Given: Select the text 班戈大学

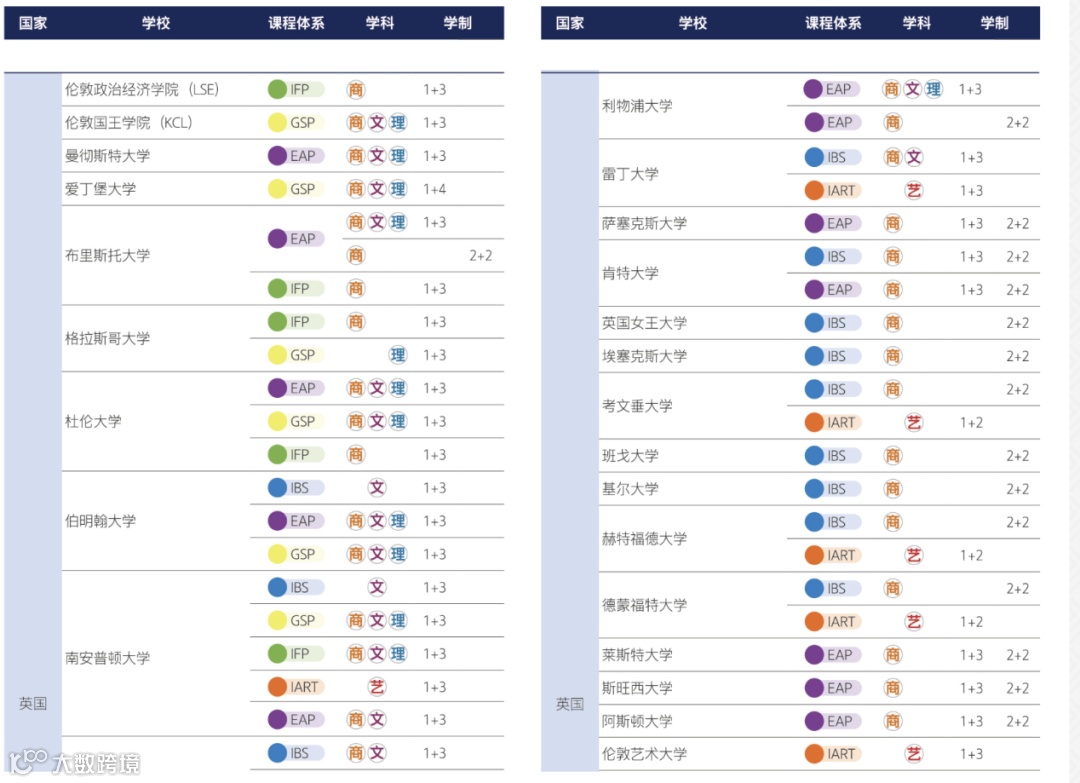Looking at the screenshot, I should [630, 455].
